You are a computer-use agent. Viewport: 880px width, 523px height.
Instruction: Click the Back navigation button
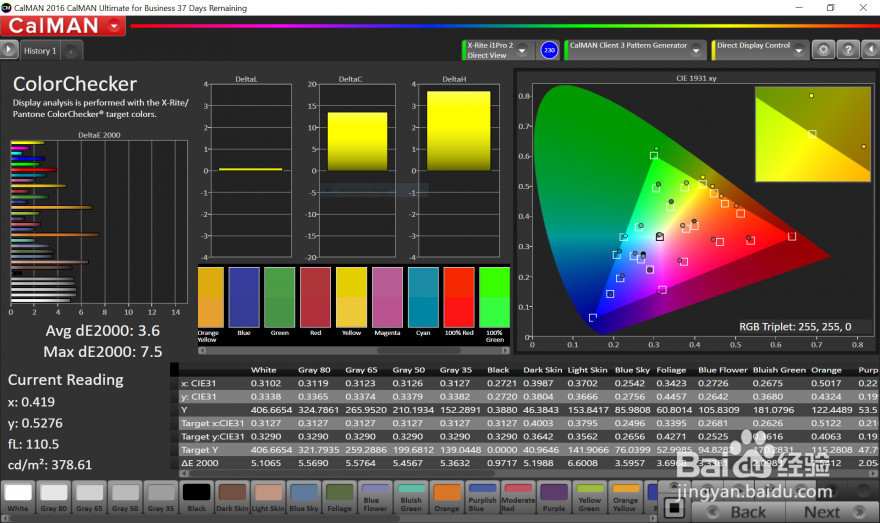[x=738, y=511]
